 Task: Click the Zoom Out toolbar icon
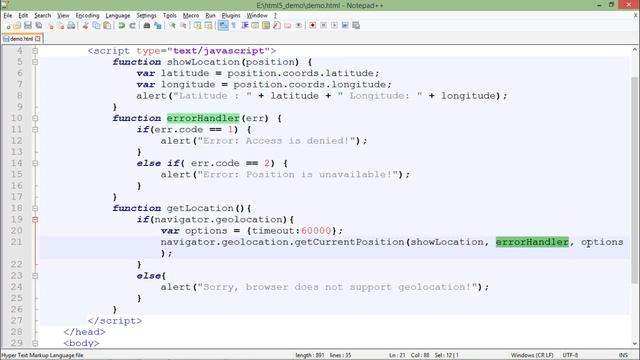183,26
